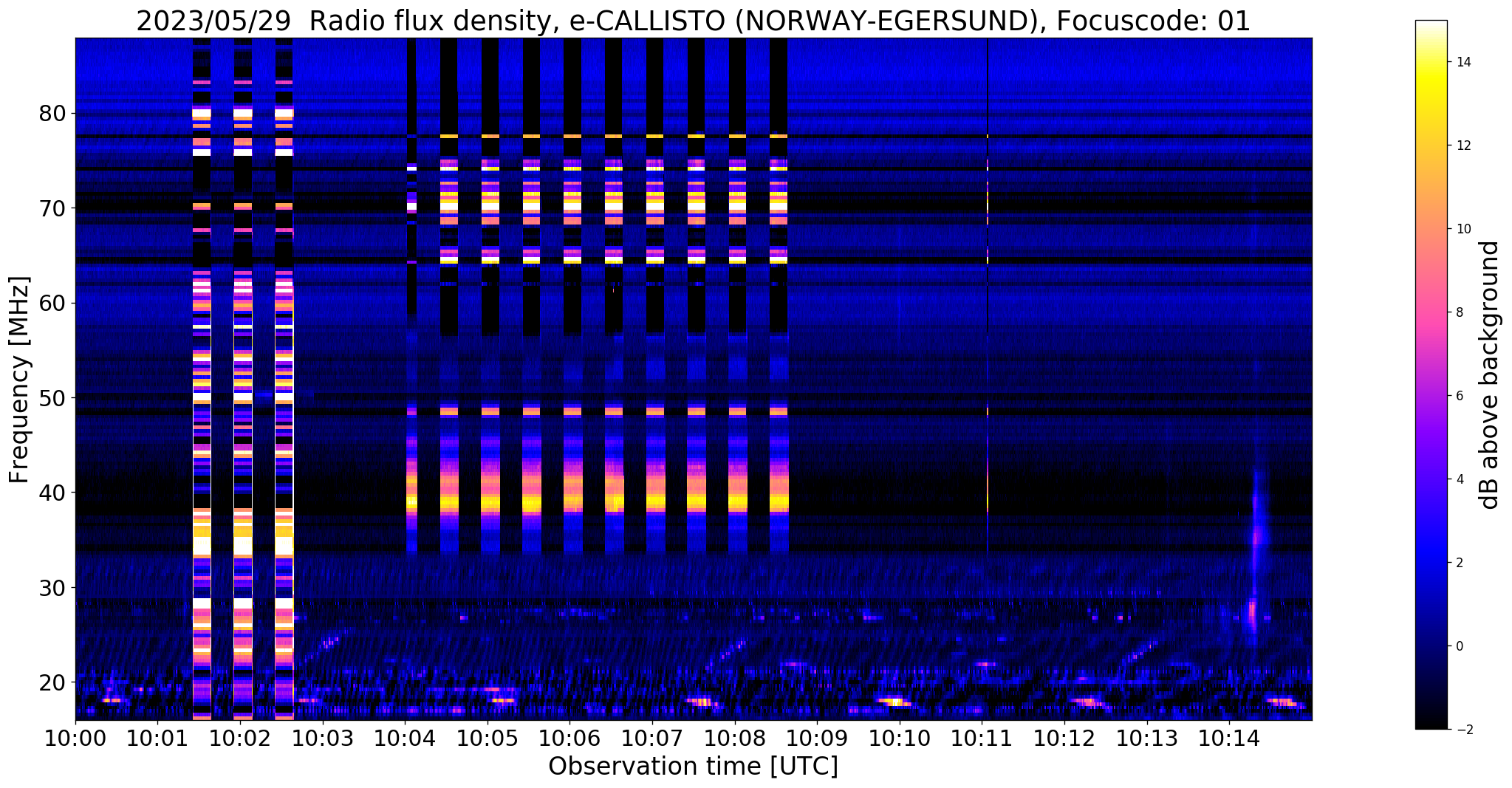Click the plot title text
Image resolution: width=1512 pixels, height=788 pixels.
pyautogui.click(x=693, y=21)
